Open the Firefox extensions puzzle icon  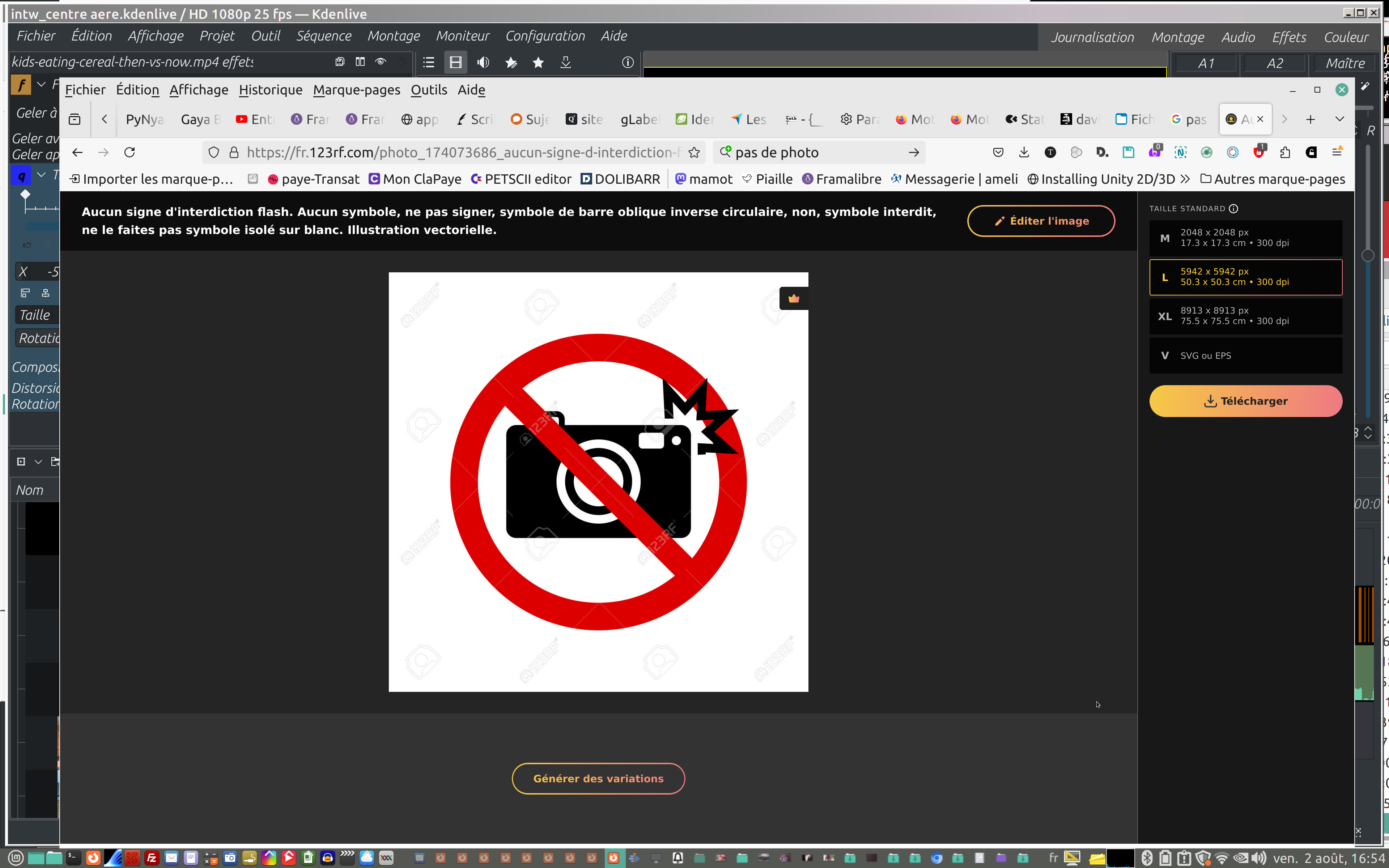pyautogui.click(x=1285, y=152)
